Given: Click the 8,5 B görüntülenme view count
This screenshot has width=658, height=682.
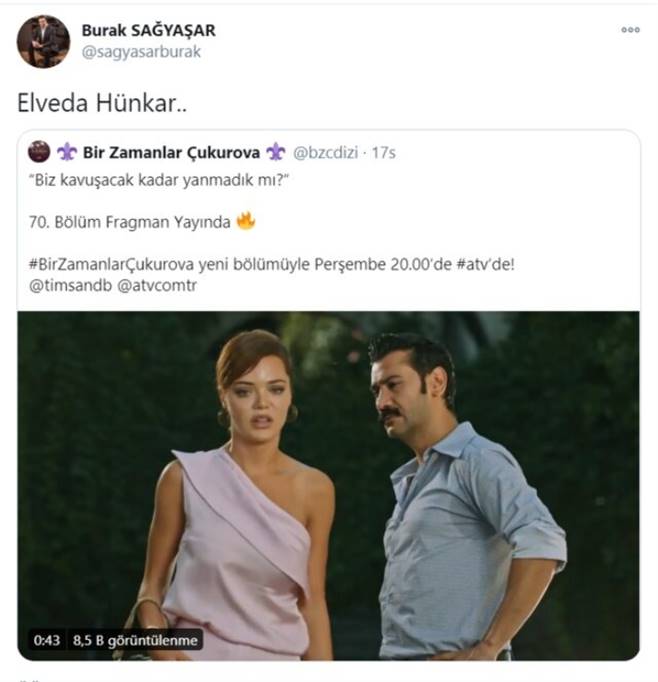Looking at the screenshot, I should 135,640.
